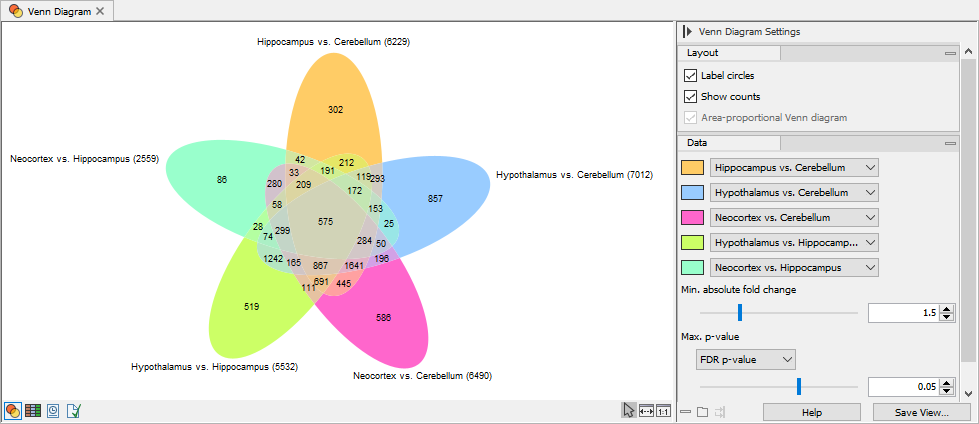Click the Help button
This screenshot has height=424, width=979.
click(811, 412)
